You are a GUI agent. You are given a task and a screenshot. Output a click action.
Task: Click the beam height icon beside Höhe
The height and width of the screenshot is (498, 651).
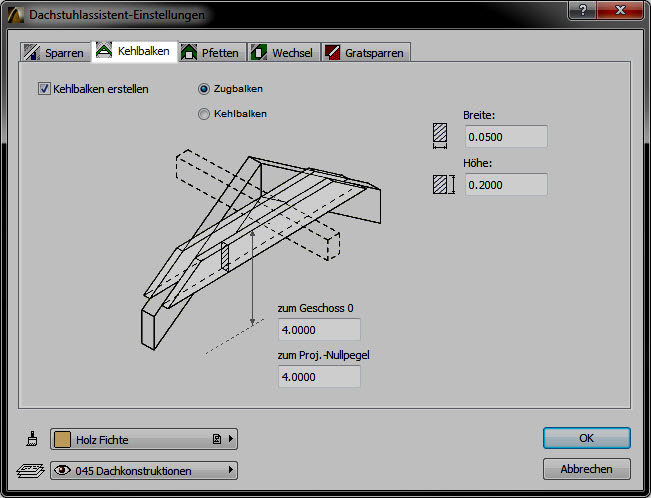(x=444, y=184)
